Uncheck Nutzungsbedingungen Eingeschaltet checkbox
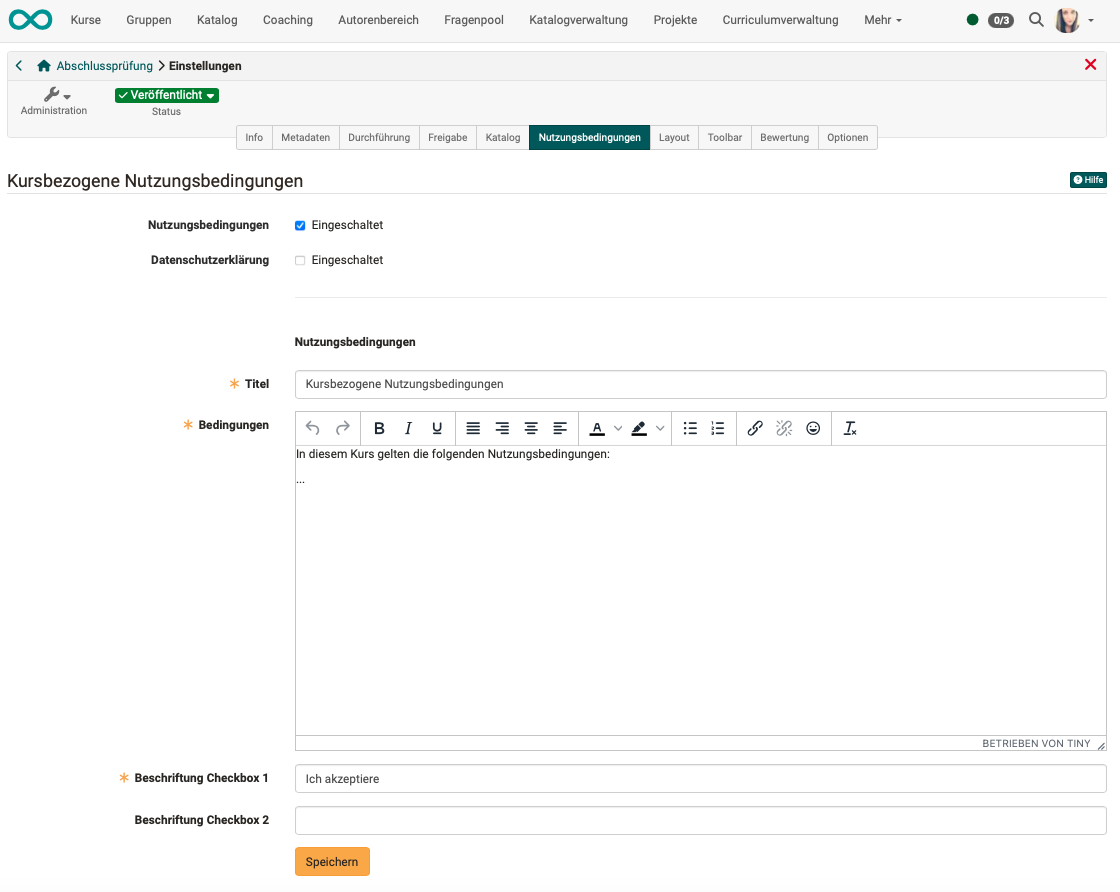 300,226
